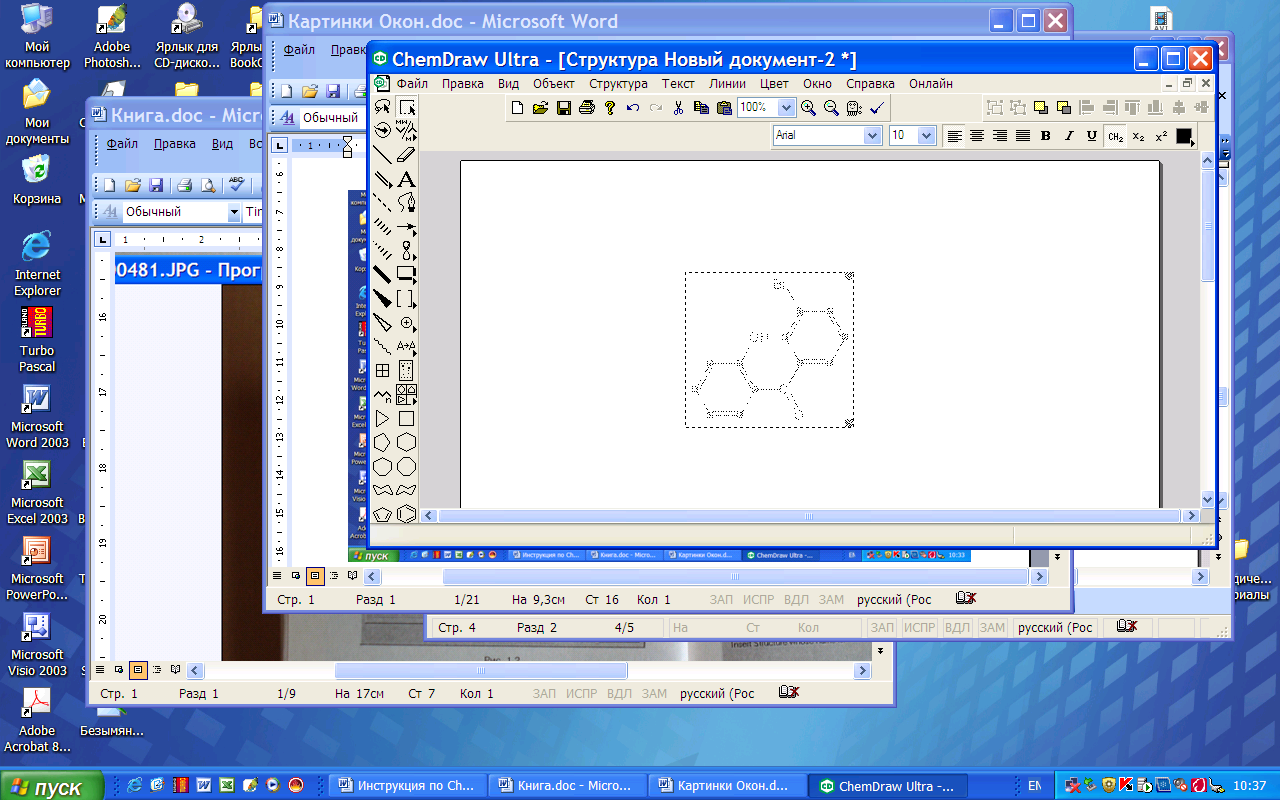Select the Solid single bond tool
1280x800 pixels.
tap(382, 154)
